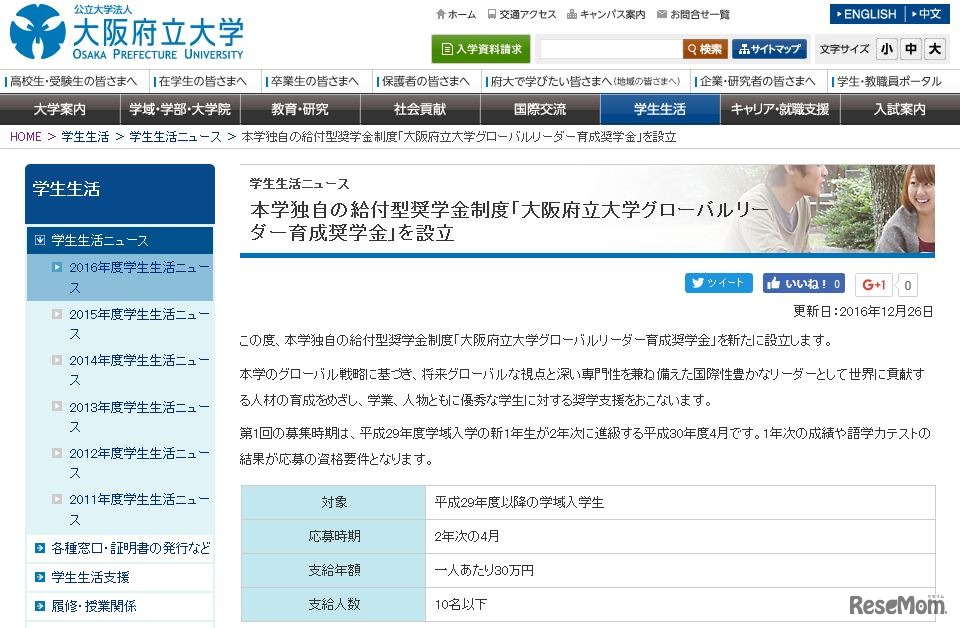Image resolution: width=960 pixels, height=628 pixels.
Task: Open お問合せ一覧 link
Action: [693, 14]
